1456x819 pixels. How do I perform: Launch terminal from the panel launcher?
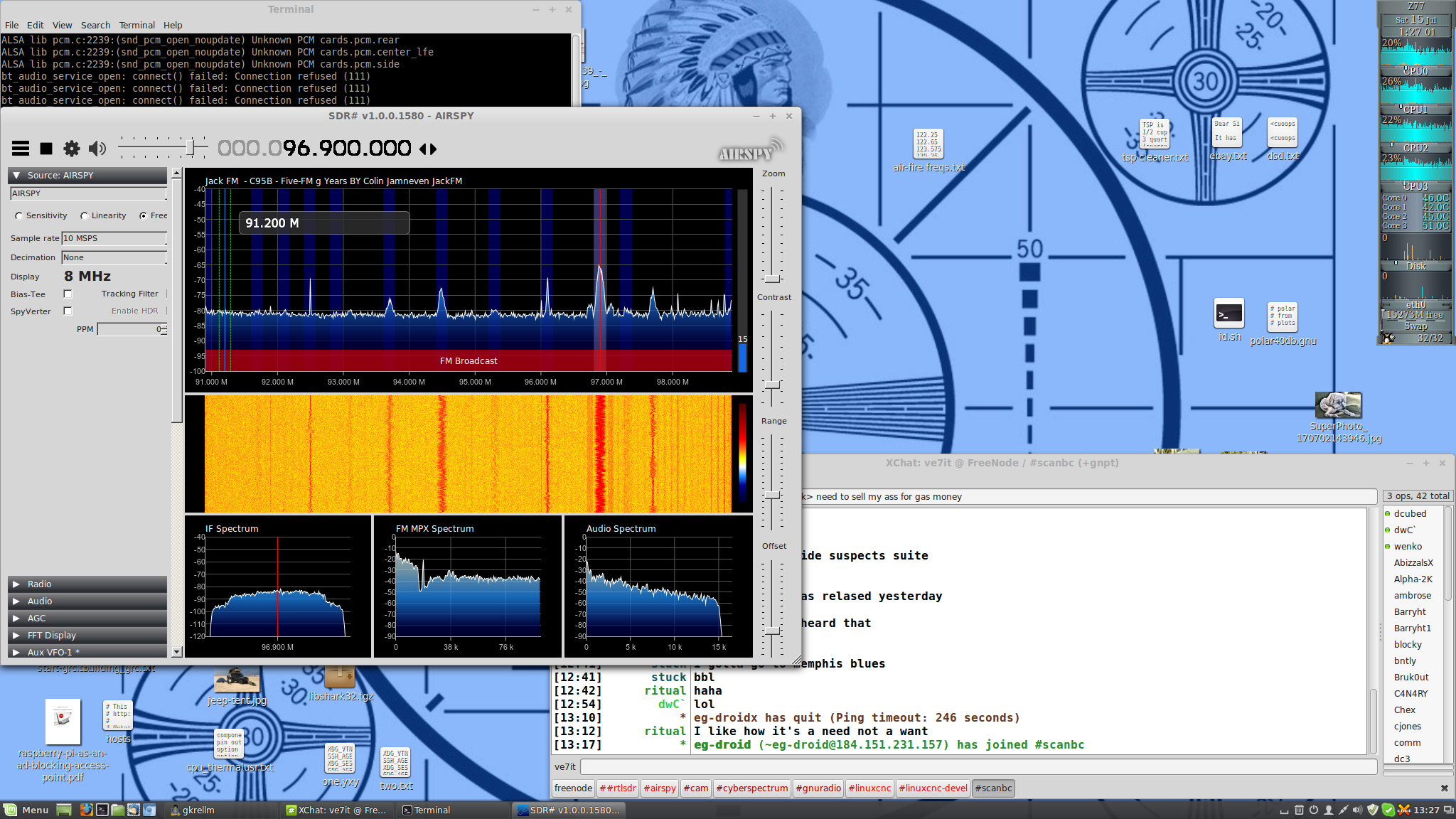102,810
